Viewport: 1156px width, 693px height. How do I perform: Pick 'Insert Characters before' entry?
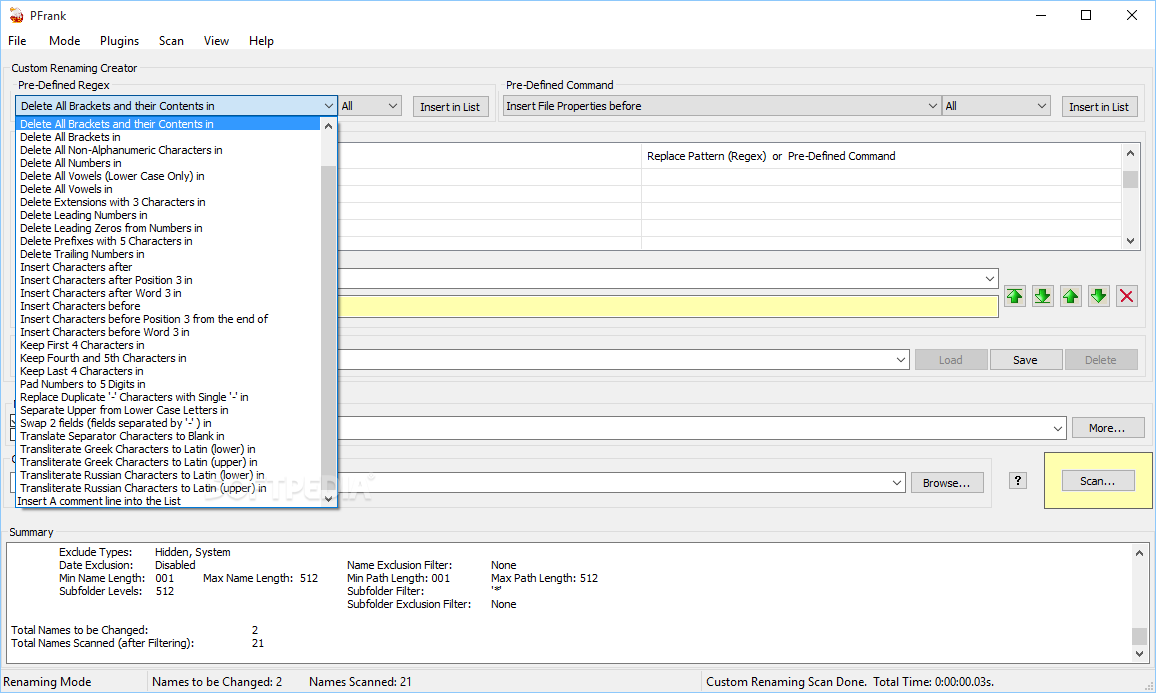(x=168, y=306)
